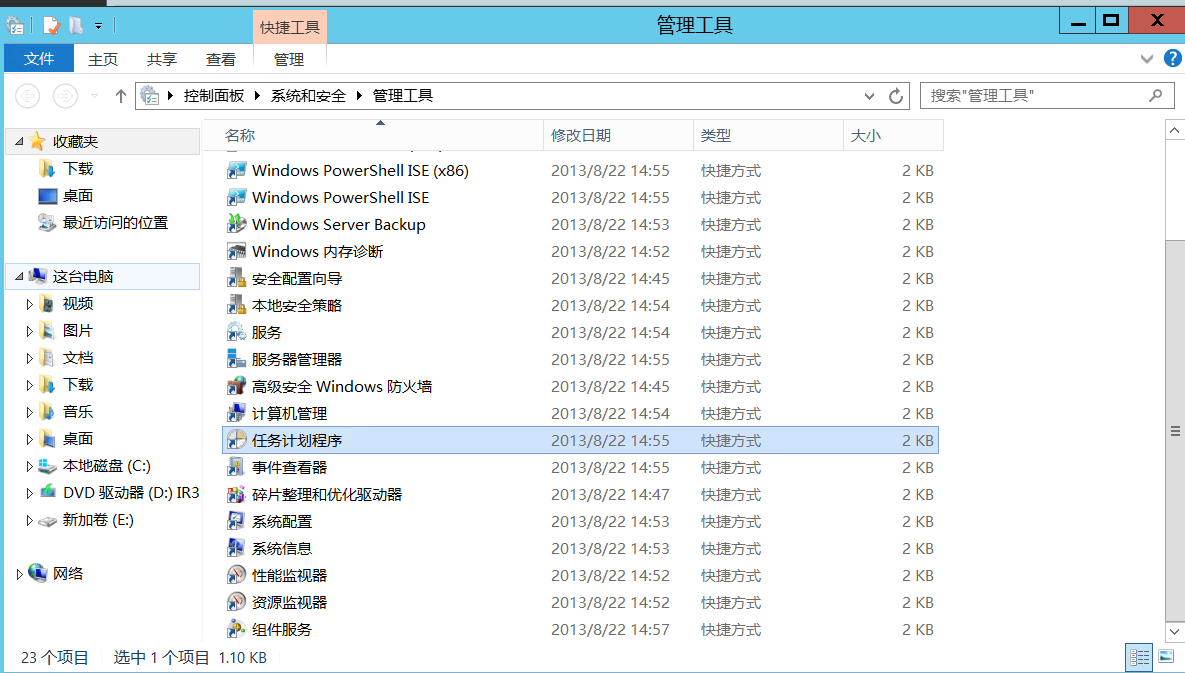Navigate to 控制面板 in breadcrumb

coord(214,96)
